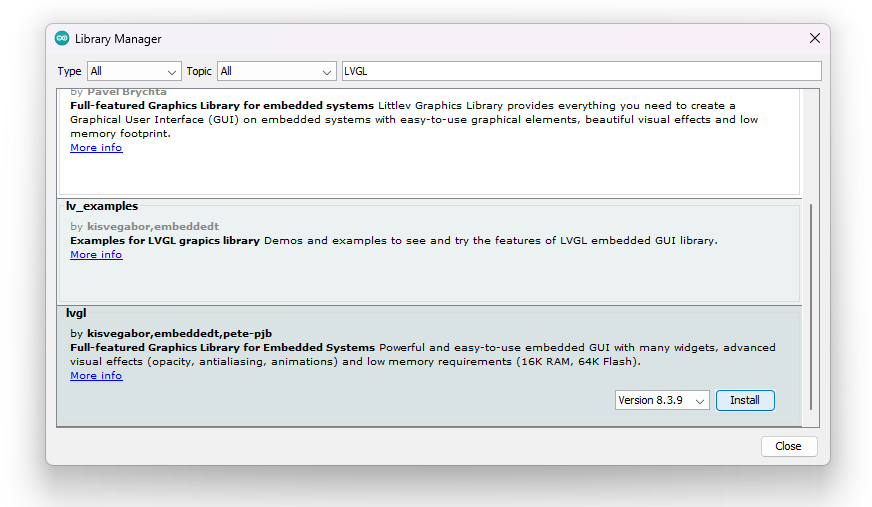872x507 pixels.
Task: Install the lvgl library
Action: [745, 400]
